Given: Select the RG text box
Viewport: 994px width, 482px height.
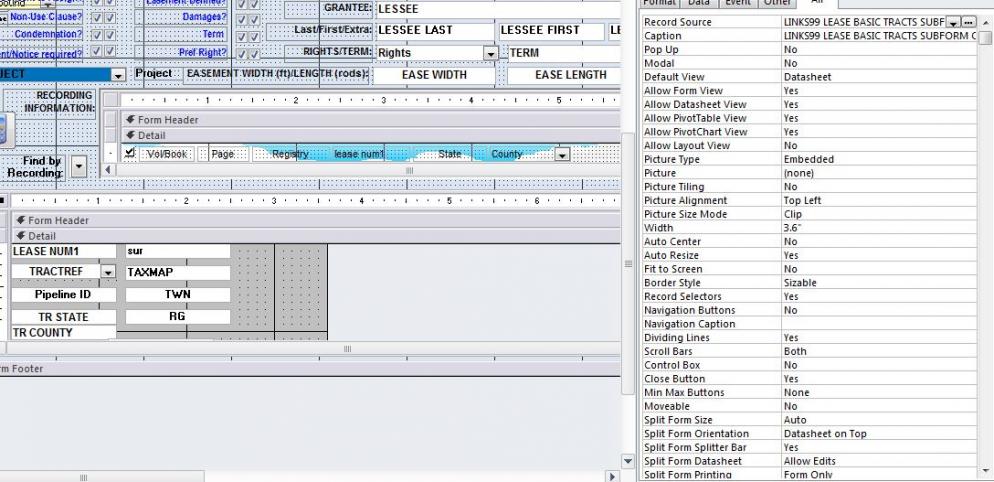Looking at the screenshot, I should (x=178, y=316).
